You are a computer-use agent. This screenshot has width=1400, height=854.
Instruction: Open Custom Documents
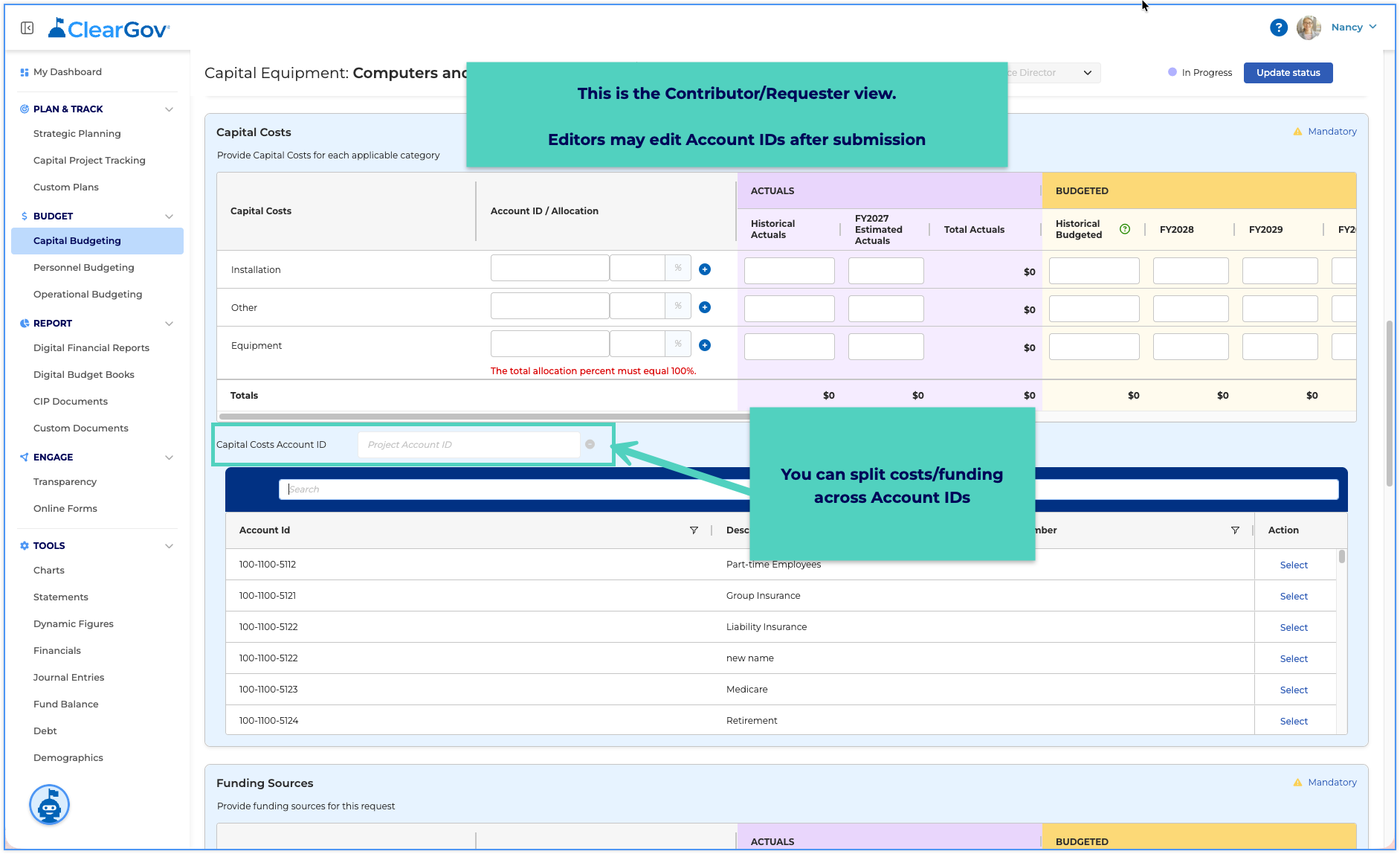[x=81, y=428]
